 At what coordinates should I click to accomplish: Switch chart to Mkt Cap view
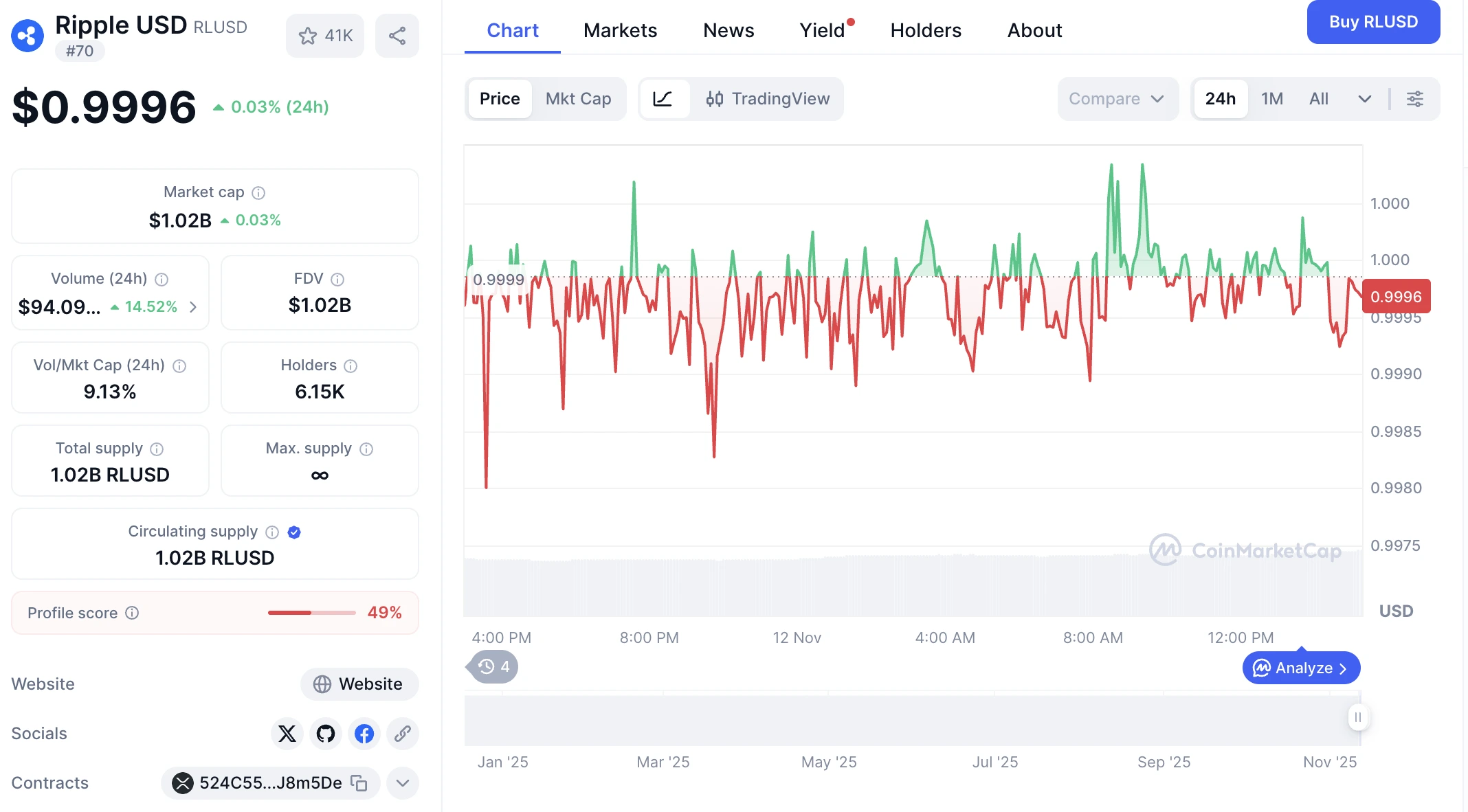coord(578,99)
